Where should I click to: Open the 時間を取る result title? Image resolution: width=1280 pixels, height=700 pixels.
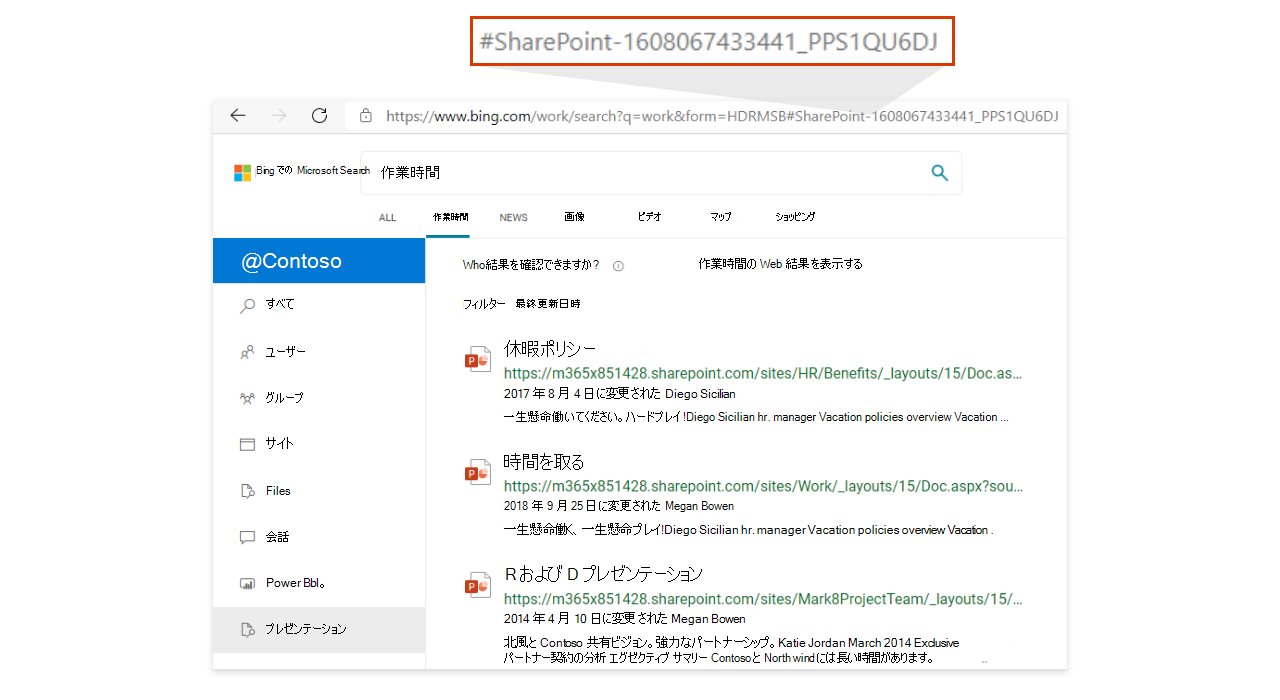coord(544,462)
